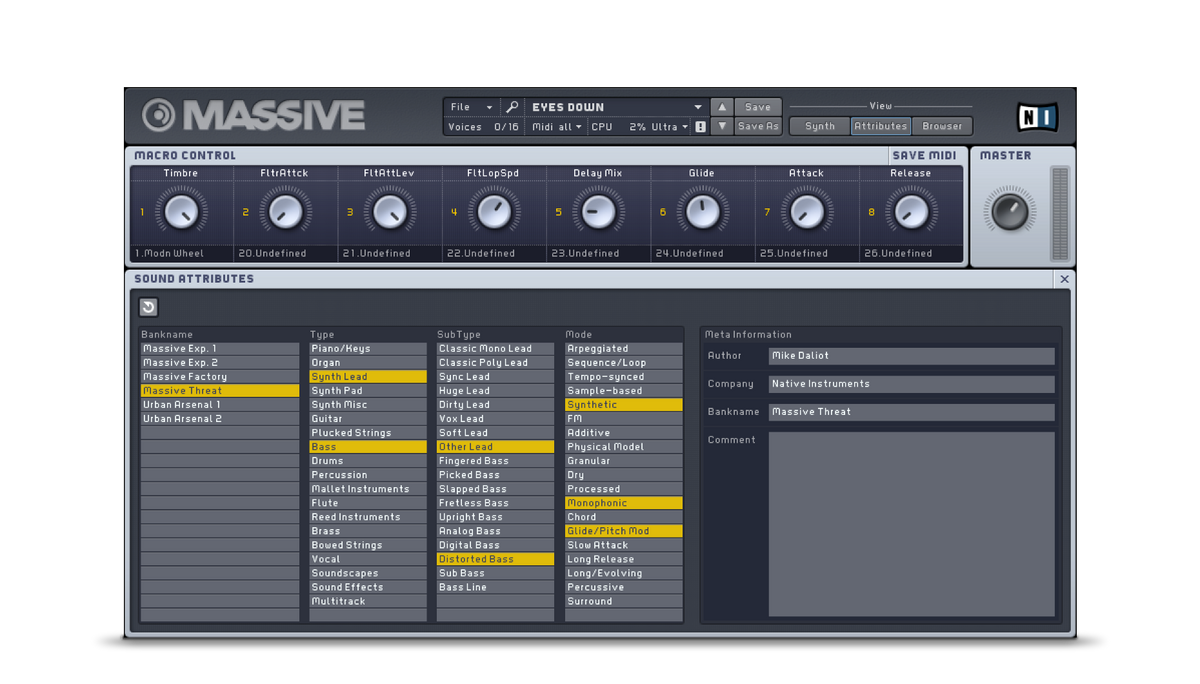Image resolution: width=1200 pixels, height=684 pixels.
Task: Click macro knob 2 FltrAttck
Action: point(285,212)
